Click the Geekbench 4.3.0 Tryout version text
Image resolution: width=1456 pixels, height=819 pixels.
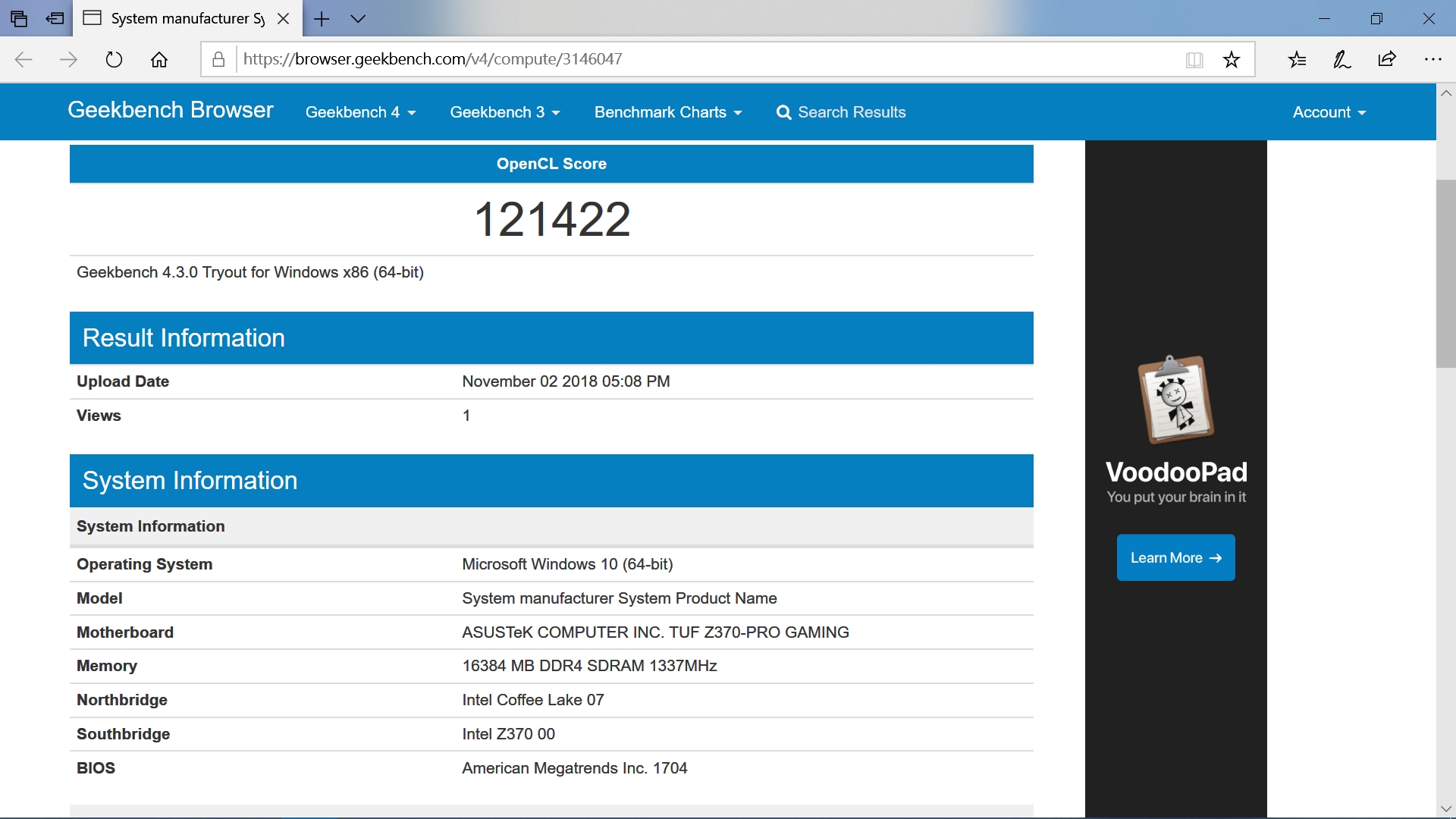[250, 272]
